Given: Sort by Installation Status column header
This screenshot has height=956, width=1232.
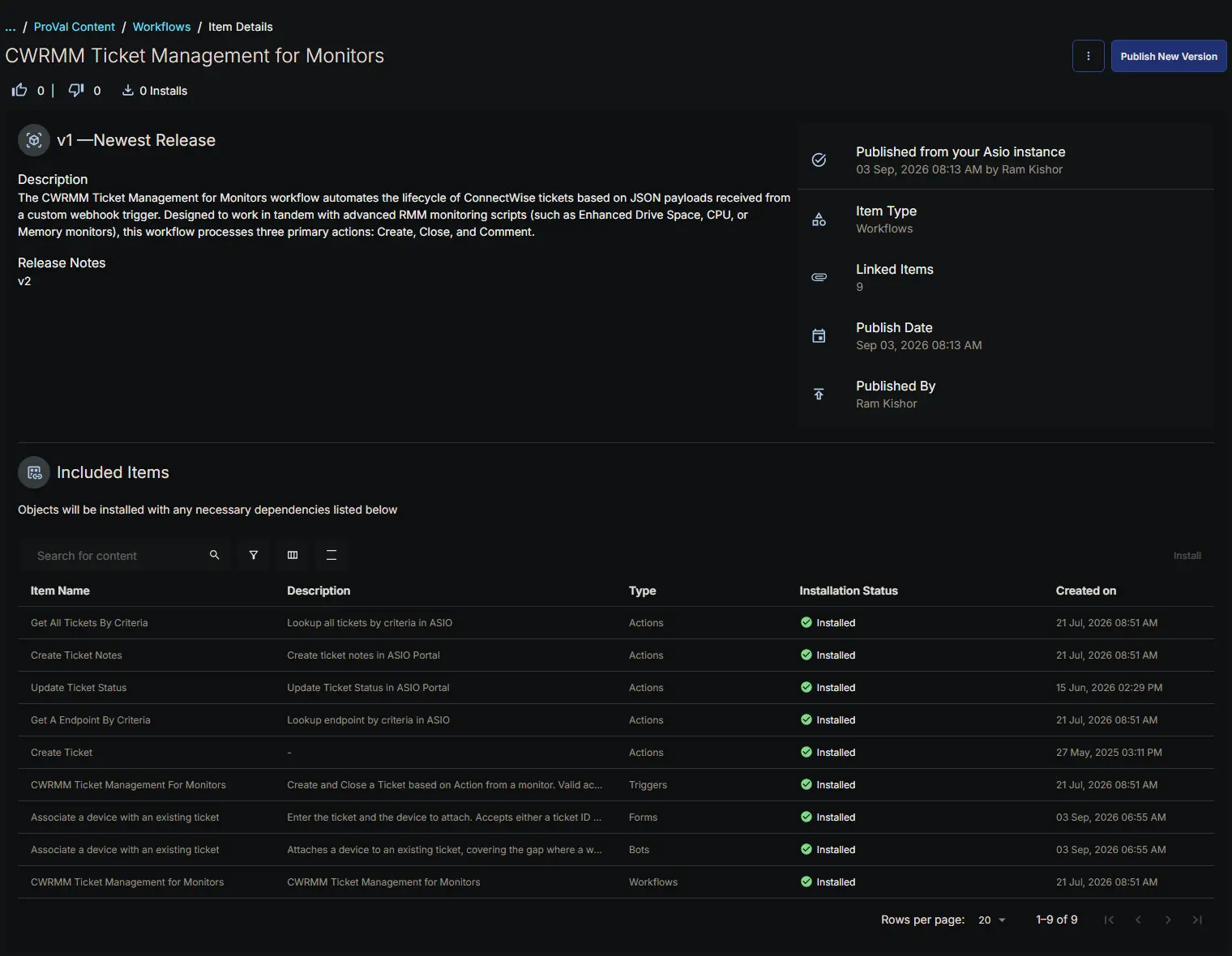Looking at the screenshot, I should tap(848, 591).
